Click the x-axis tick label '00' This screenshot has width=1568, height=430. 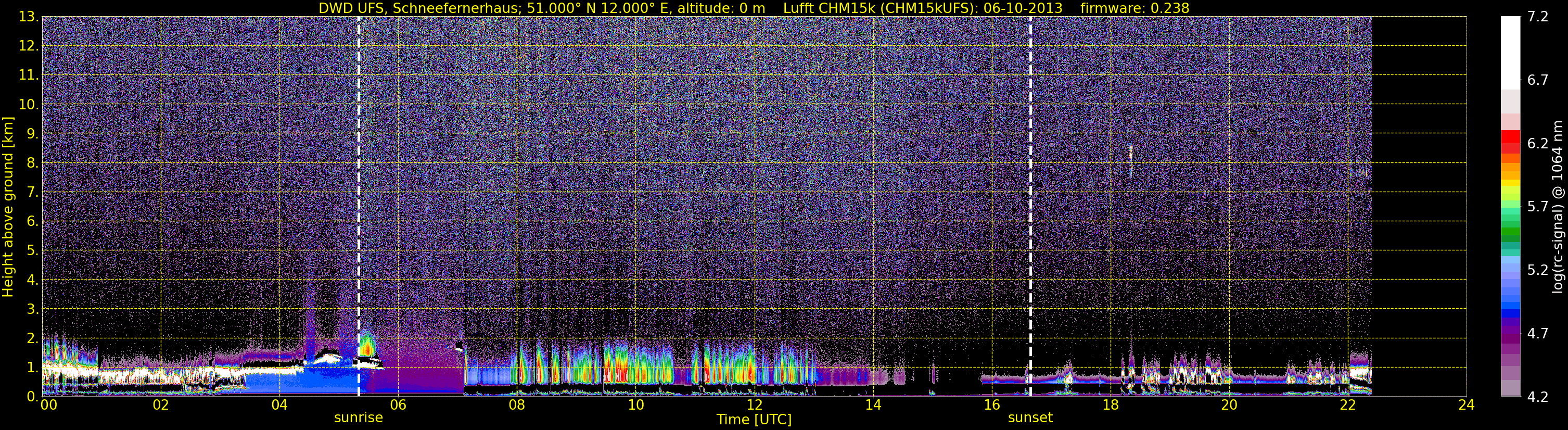coord(48,404)
